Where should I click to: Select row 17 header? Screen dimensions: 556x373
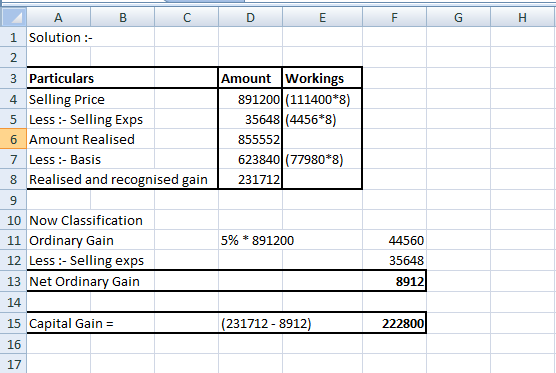click(x=13, y=364)
